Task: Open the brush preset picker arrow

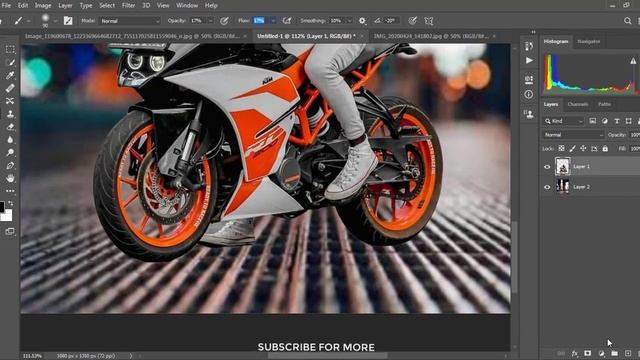Action: [x=55, y=21]
